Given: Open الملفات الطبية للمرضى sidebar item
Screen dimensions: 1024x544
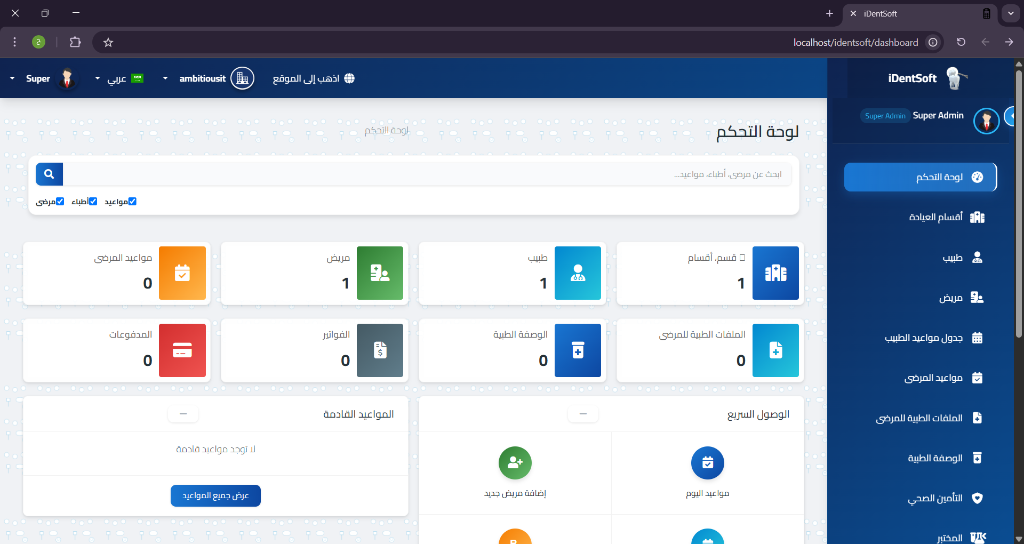Looking at the screenshot, I should (x=920, y=418).
